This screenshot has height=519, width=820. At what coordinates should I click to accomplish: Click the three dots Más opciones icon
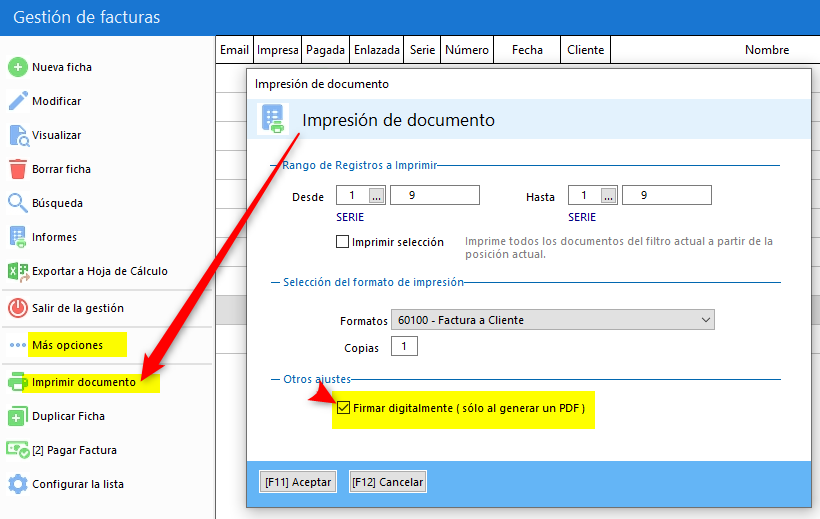click(18, 345)
